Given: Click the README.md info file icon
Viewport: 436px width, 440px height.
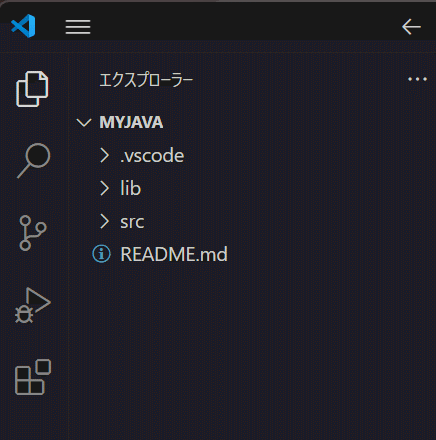Looking at the screenshot, I should [x=101, y=254].
